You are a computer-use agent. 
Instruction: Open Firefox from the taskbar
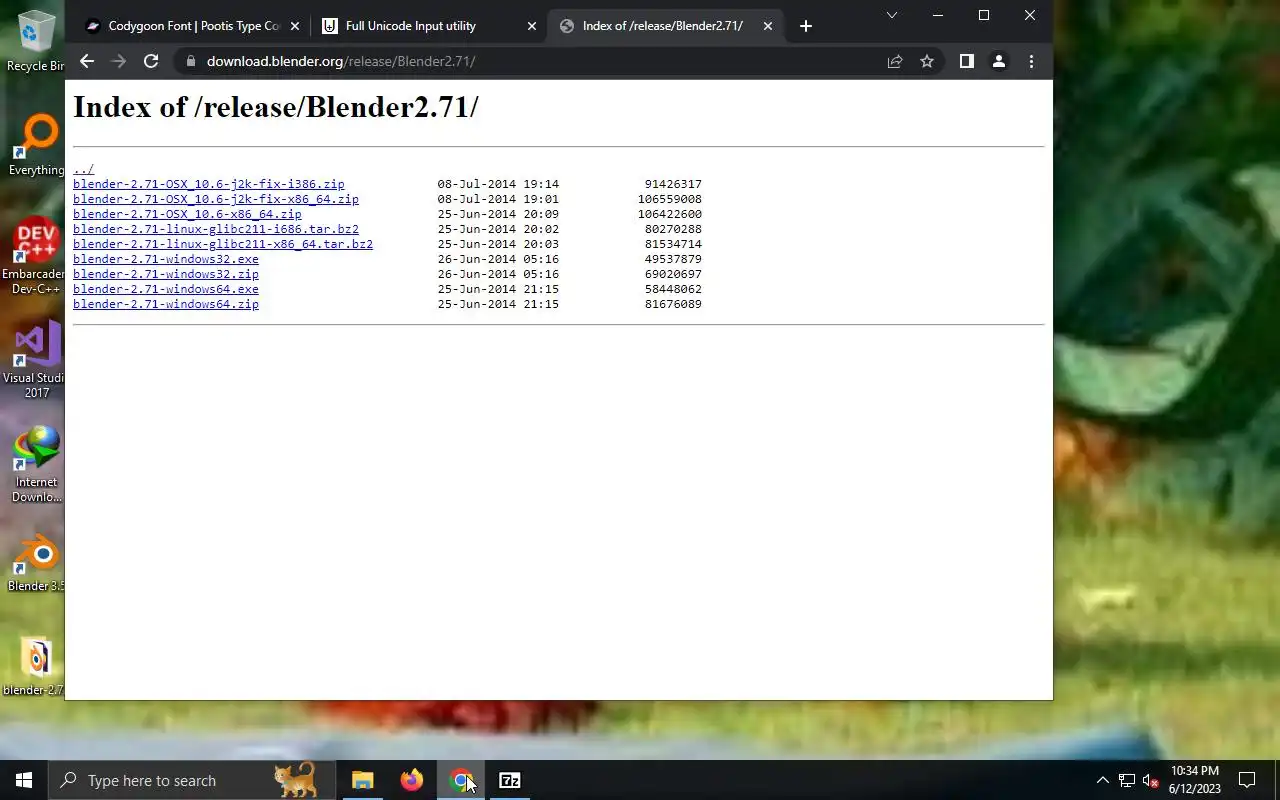click(x=412, y=780)
